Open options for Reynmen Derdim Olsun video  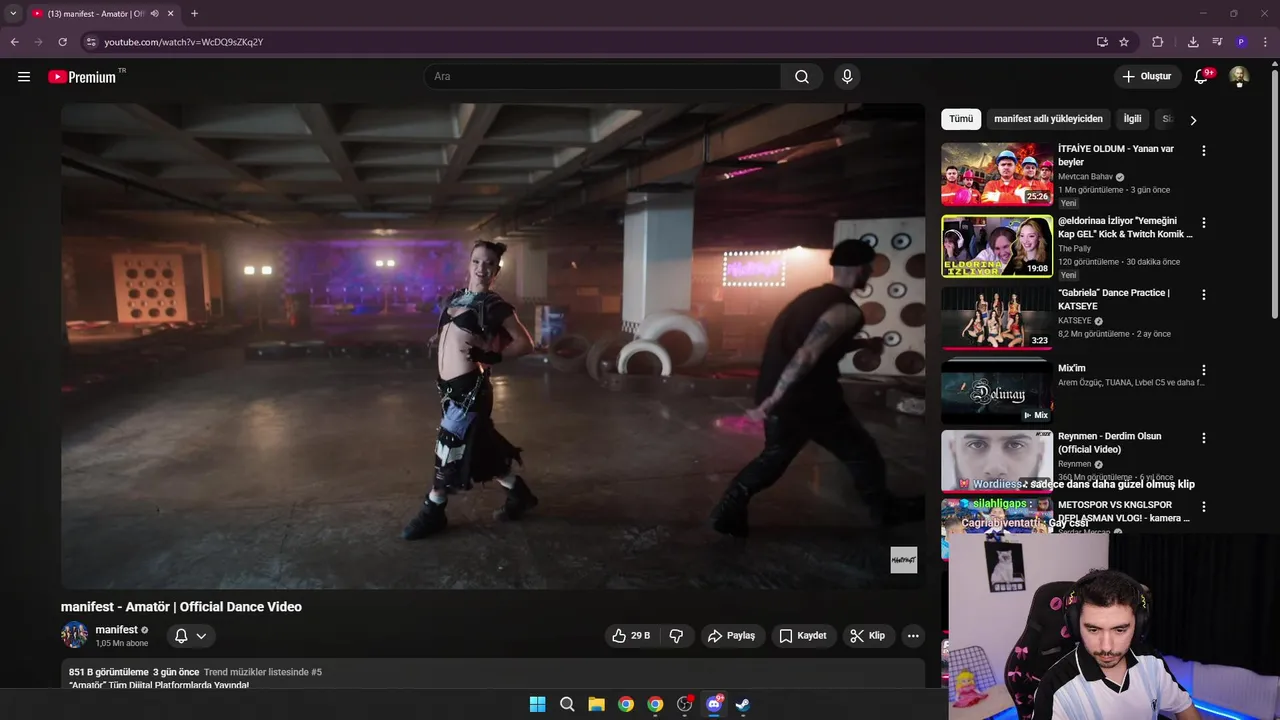tap(1204, 438)
